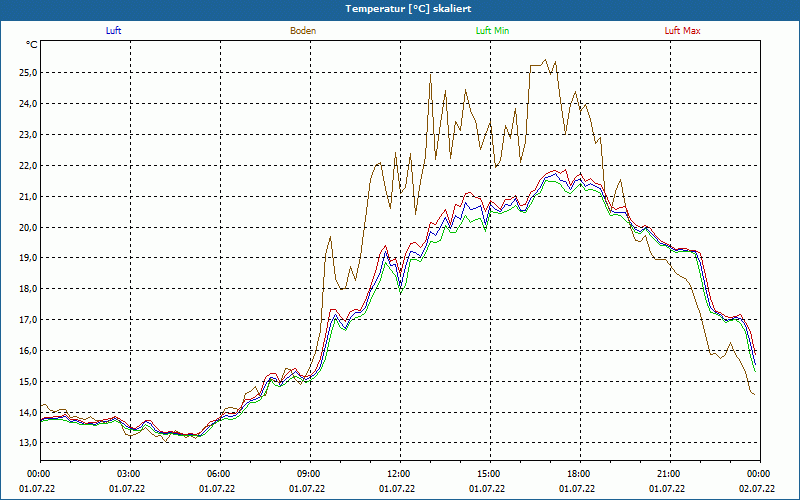Click the 01.07.22 date under 18:00
The image size is (800, 500).
[577, 489]
